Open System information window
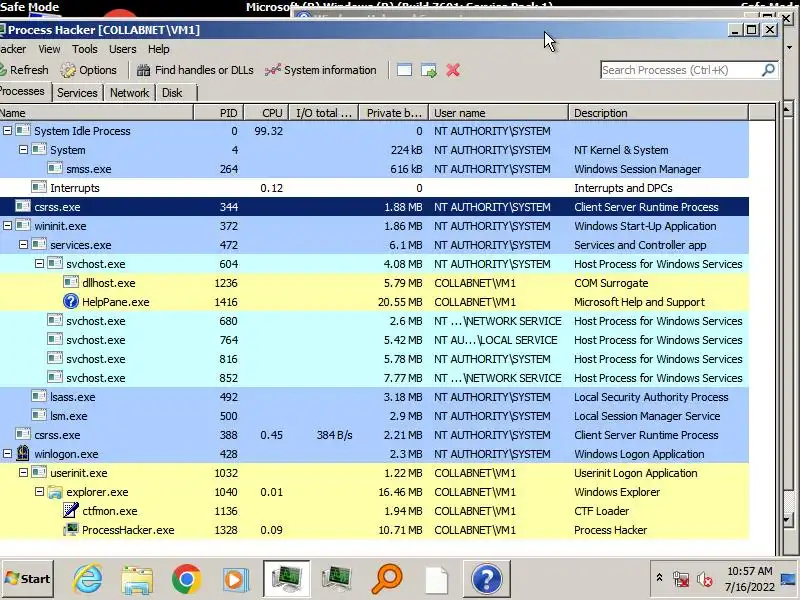The width and height of the screenshot is (800, 600). tap(320, 70)
